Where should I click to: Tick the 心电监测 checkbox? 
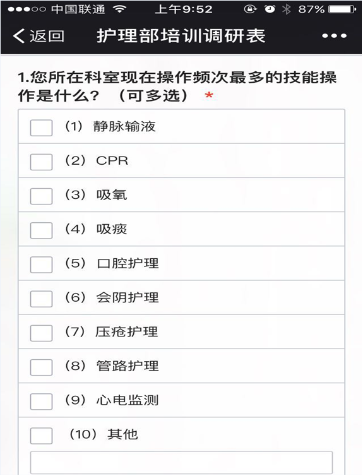pyautogui.click(x=41, y=401)
